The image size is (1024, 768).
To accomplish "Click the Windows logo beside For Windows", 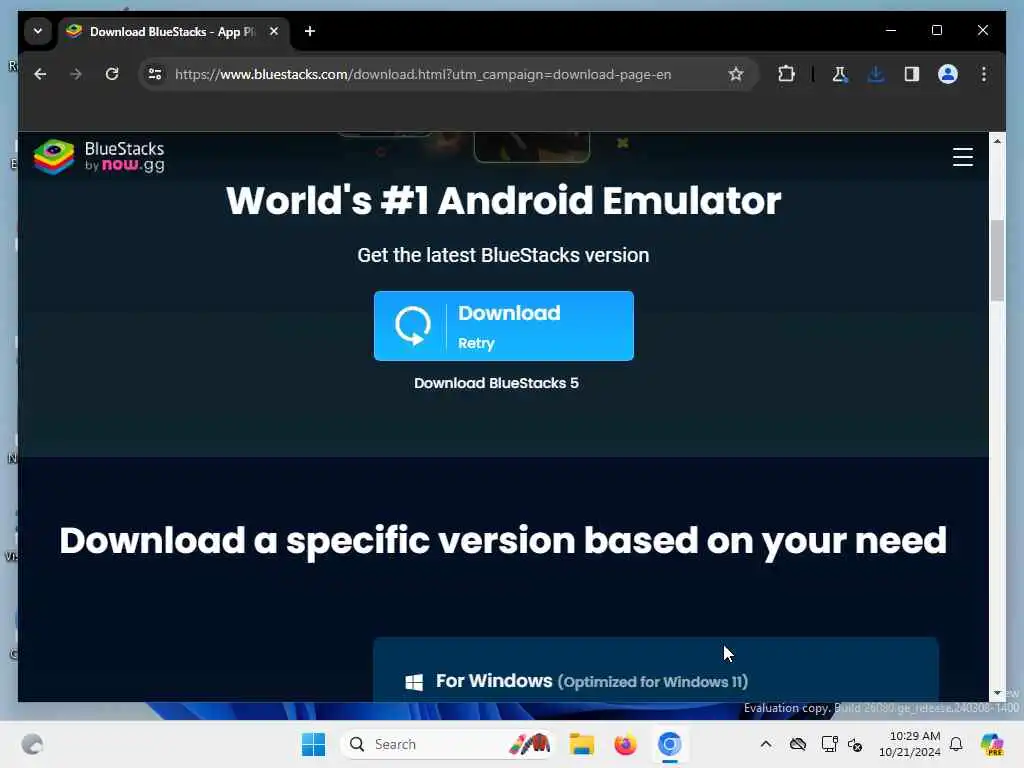I will (x=414, y=682).
